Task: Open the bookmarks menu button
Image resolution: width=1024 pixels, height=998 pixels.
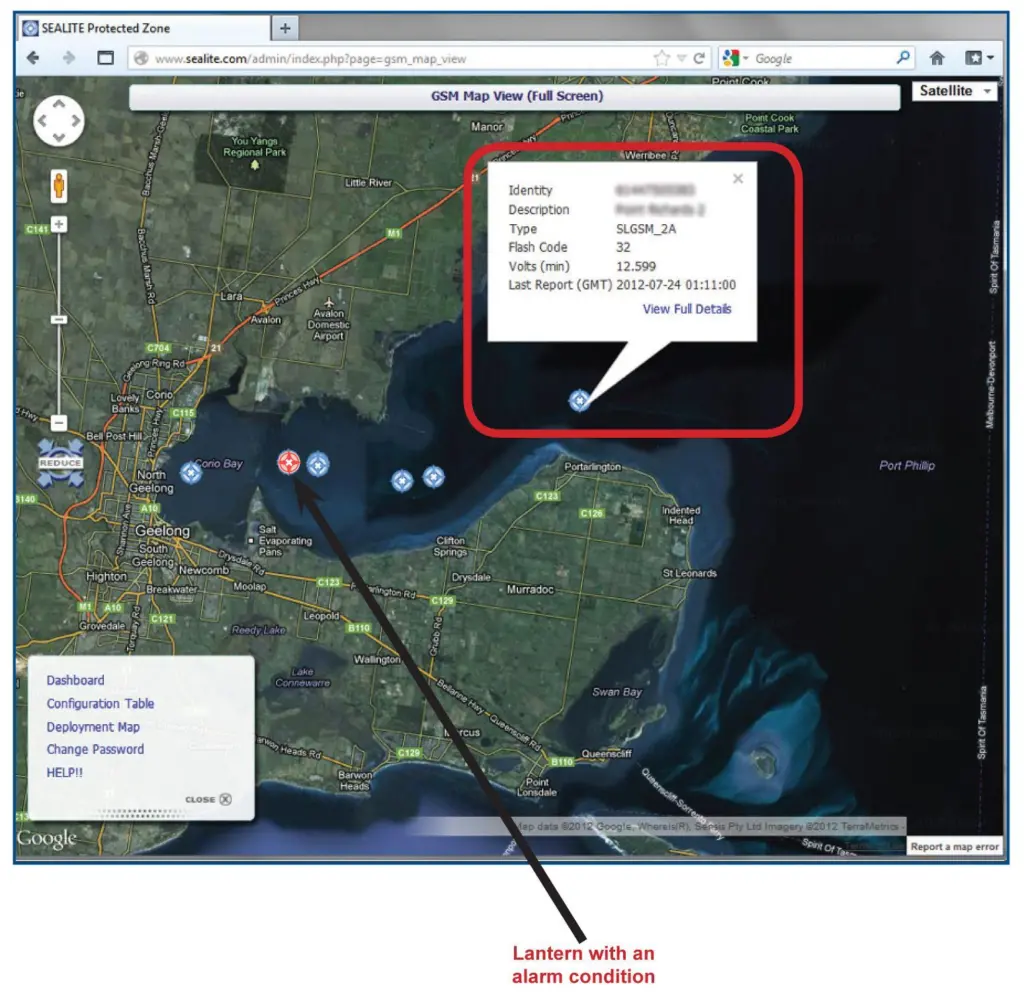Action: point(979,58)
